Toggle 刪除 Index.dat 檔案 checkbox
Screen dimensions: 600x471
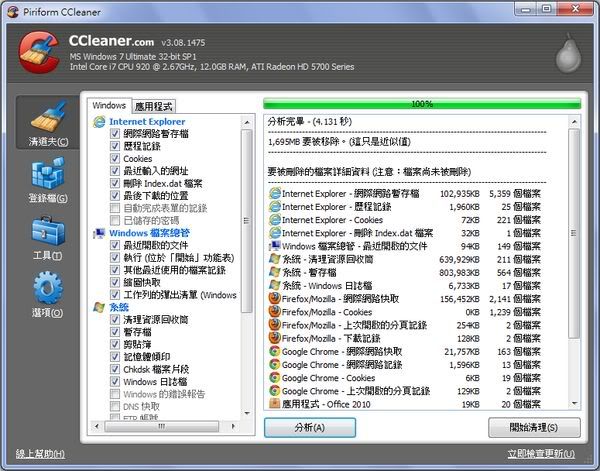point(114,183)
